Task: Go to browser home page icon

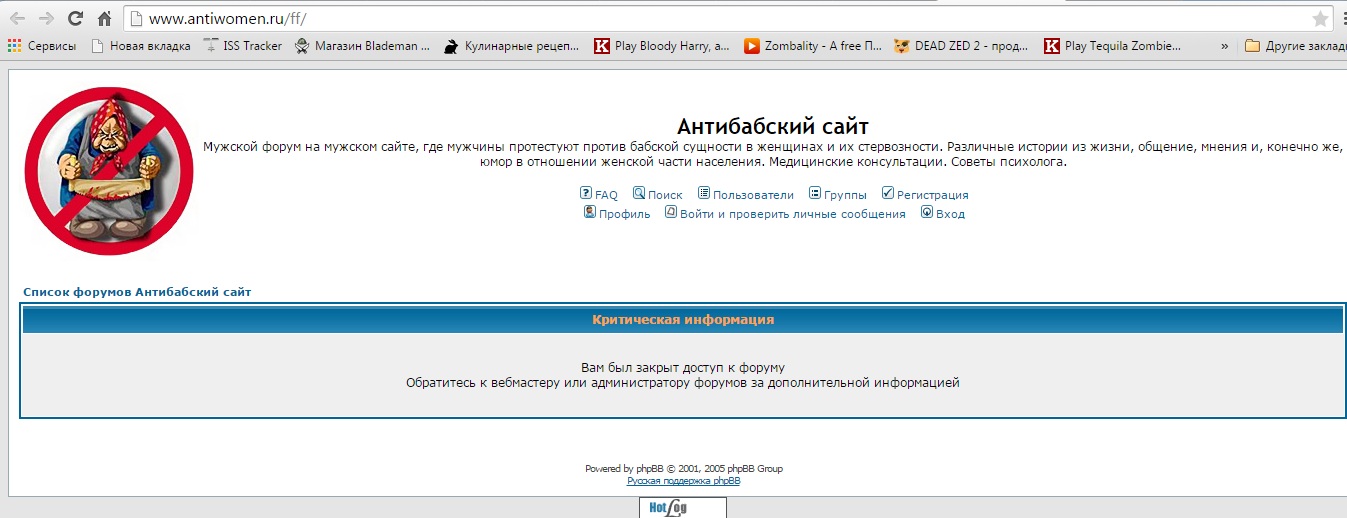Action: click(104, 18)
